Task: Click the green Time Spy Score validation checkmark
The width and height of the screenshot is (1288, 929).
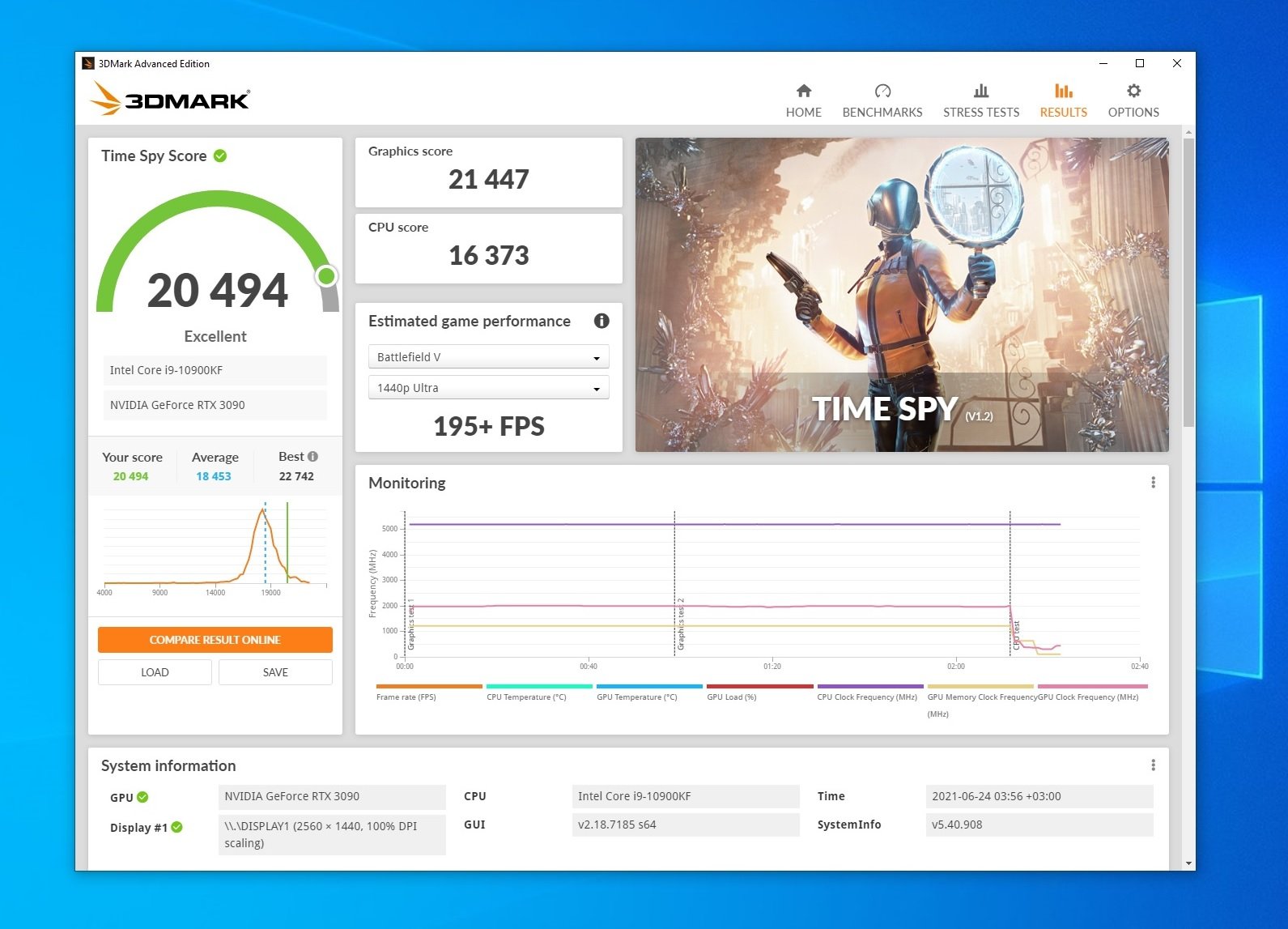Action: (220, 156)
